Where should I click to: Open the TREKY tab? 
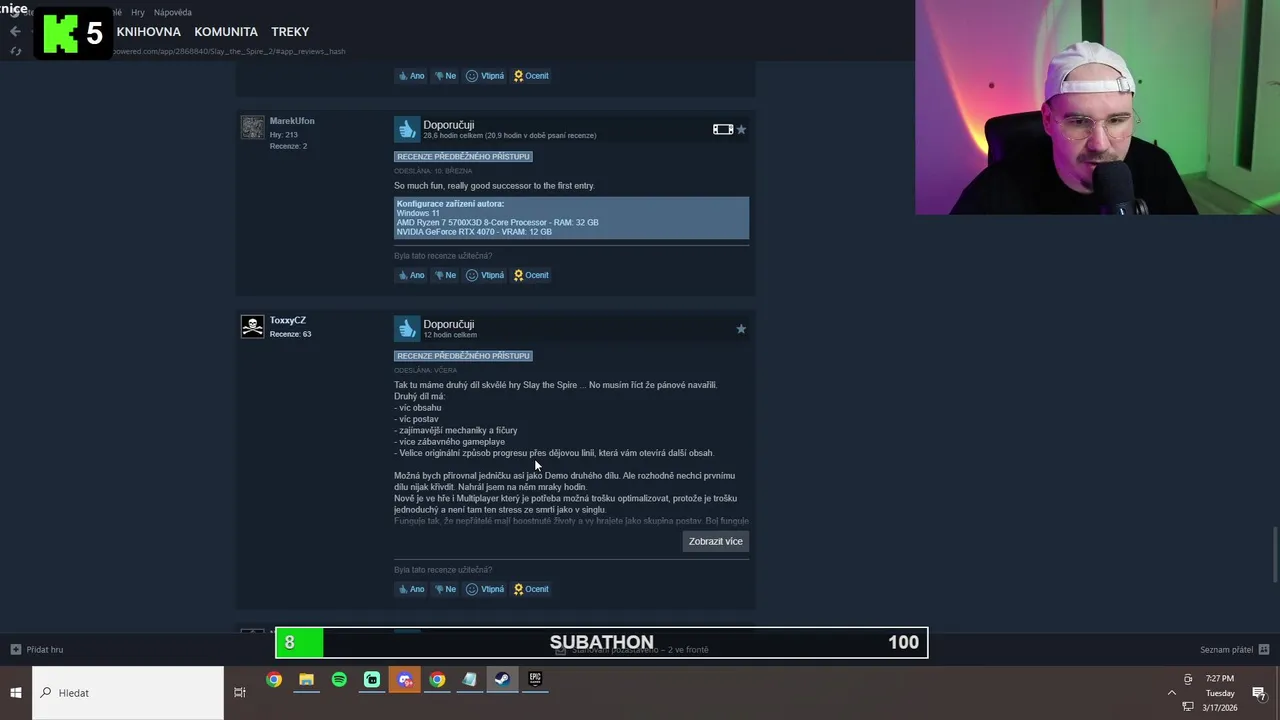click(290, 32)
